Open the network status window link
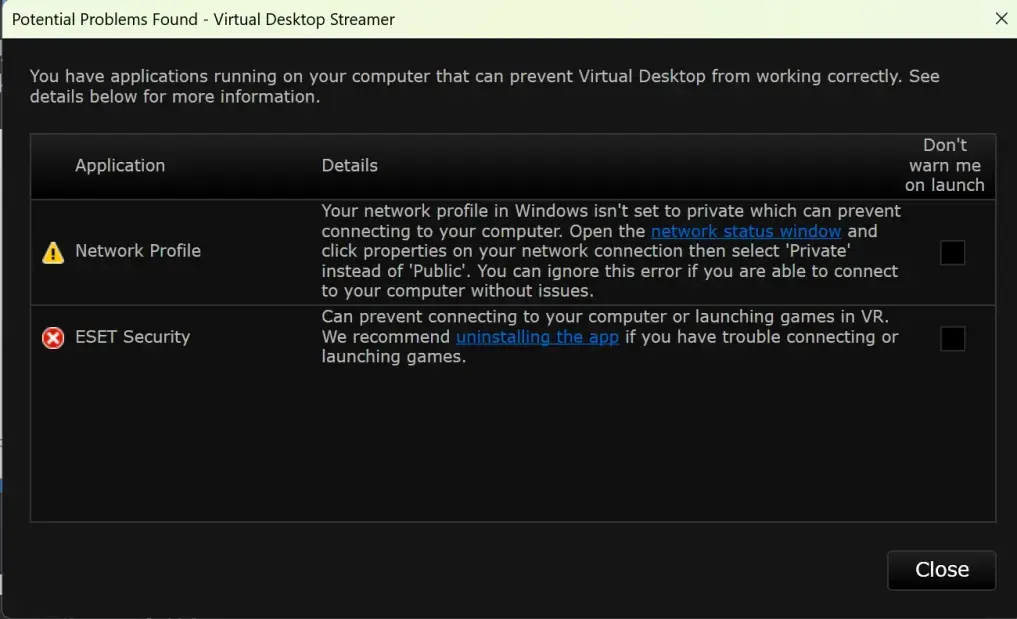 [x=746, y=231]
